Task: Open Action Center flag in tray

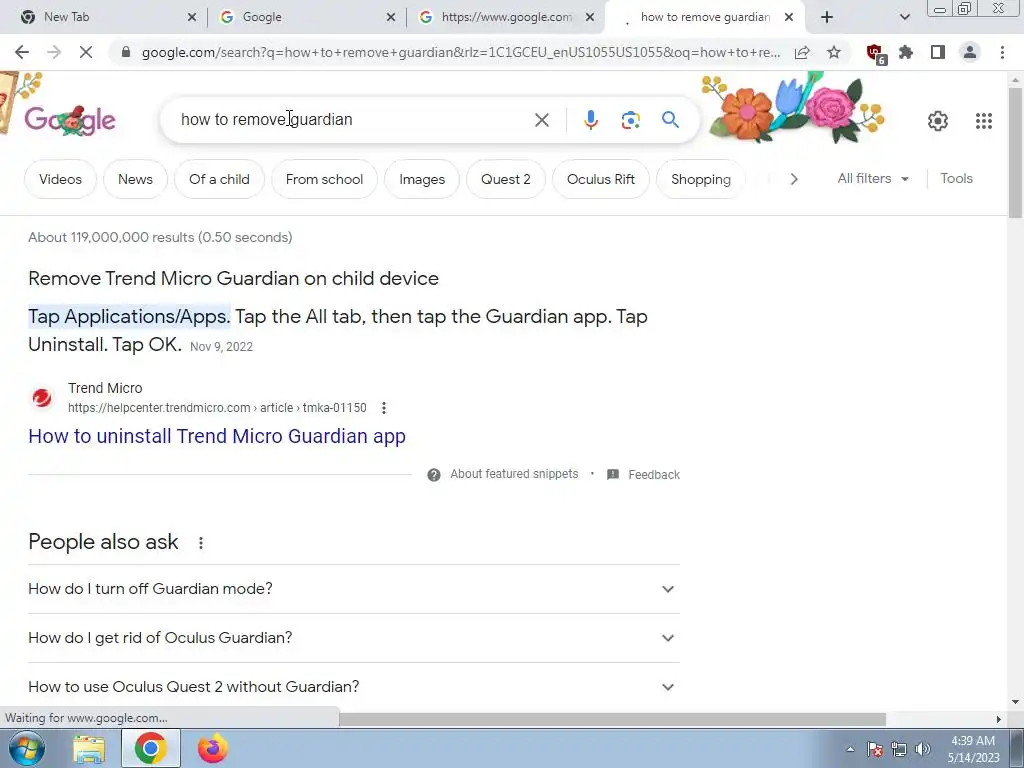Action: click(x=875, y=749)
